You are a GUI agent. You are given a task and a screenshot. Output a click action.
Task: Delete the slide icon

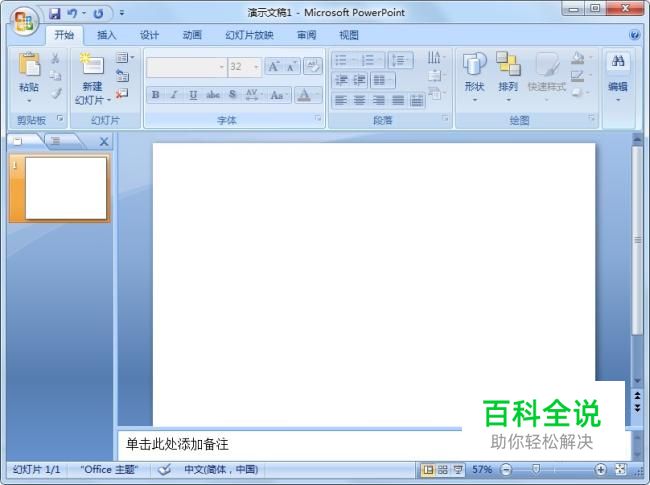[x=122, y=94]
